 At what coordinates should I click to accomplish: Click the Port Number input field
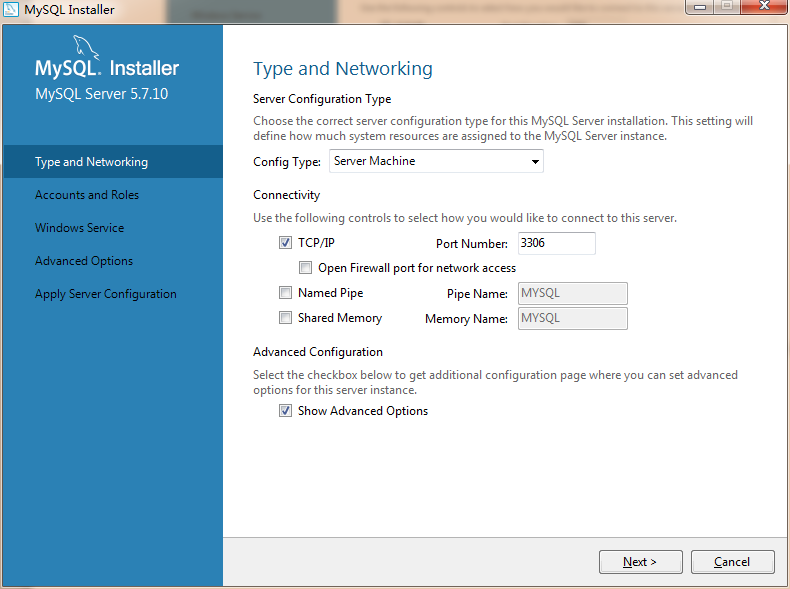pos(555,243)
